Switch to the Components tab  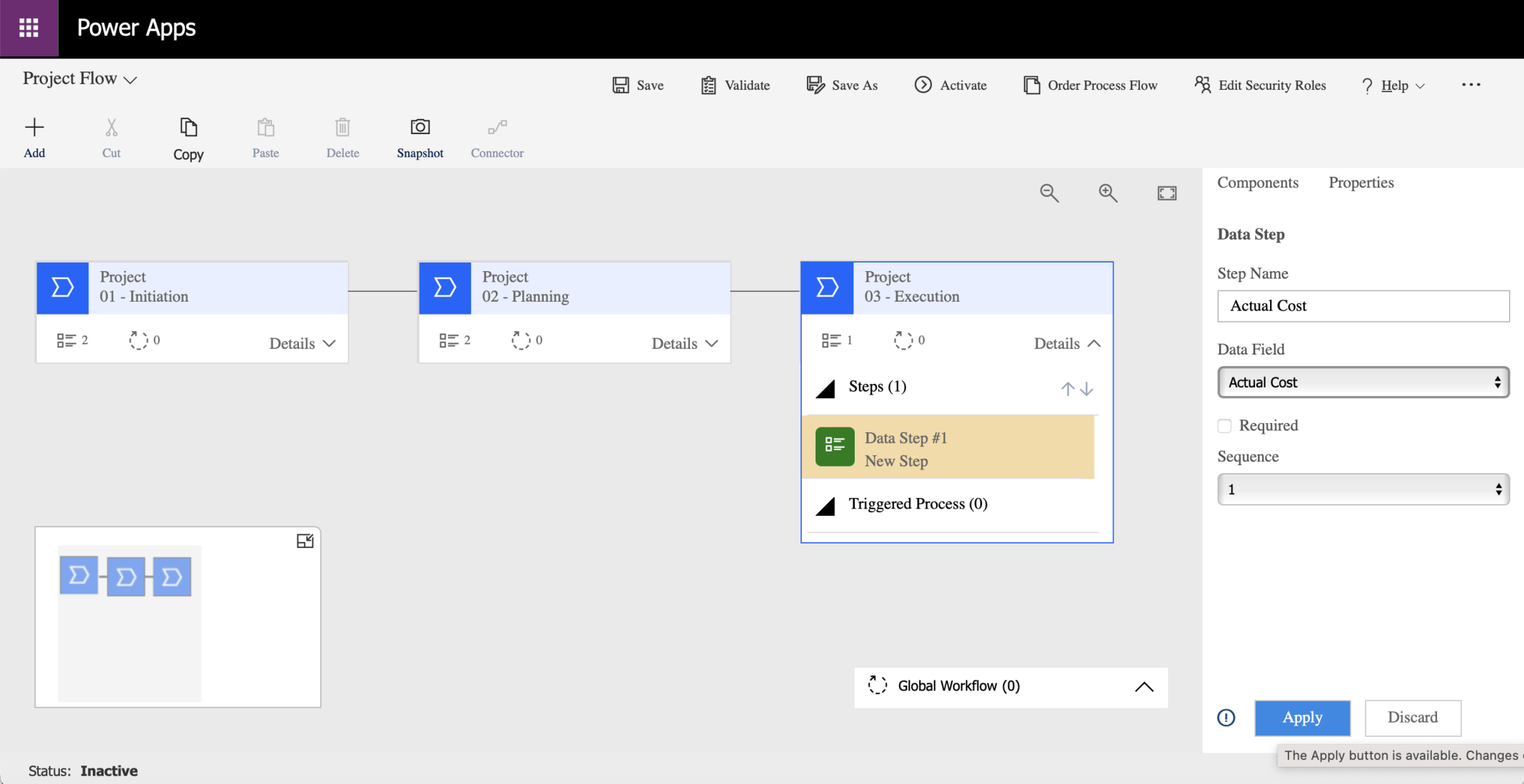tap(1257, 183)
